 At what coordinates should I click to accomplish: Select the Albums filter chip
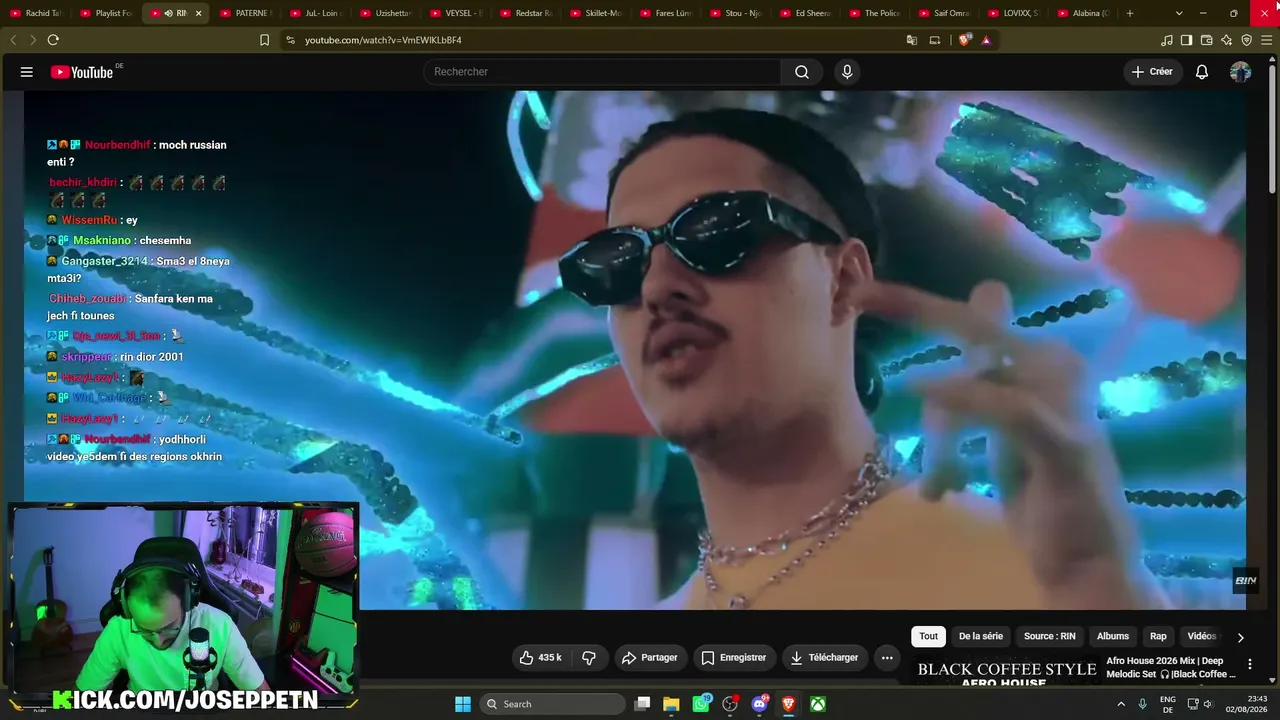tap(1113, 637)
